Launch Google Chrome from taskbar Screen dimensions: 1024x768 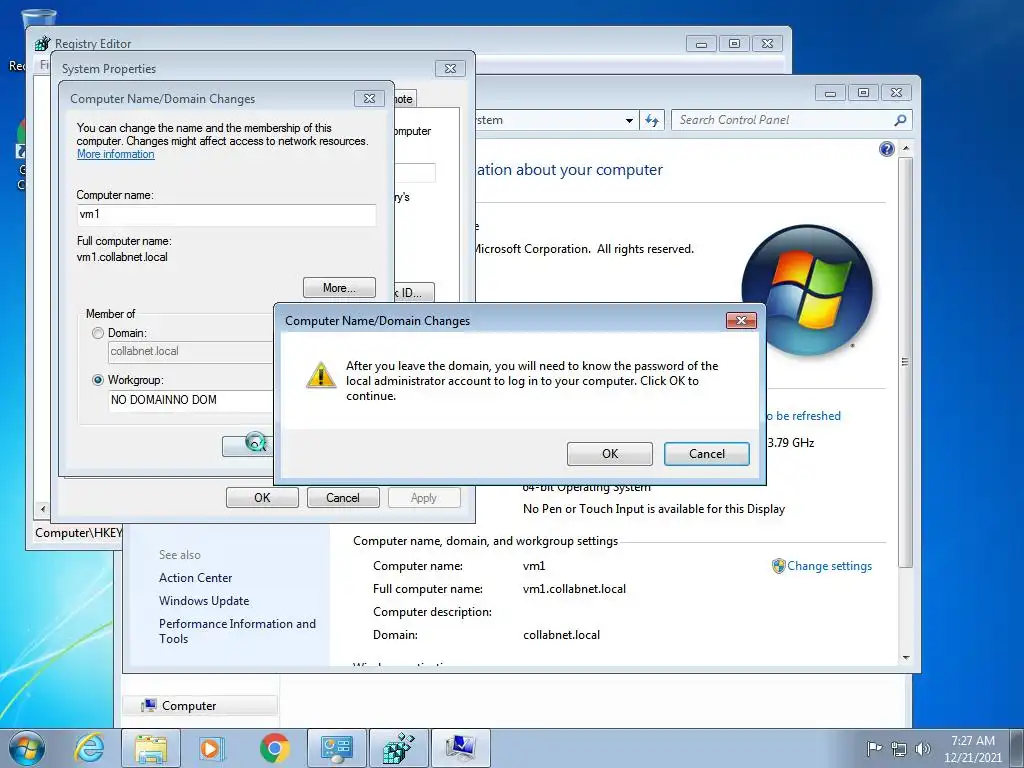point(274,748)
